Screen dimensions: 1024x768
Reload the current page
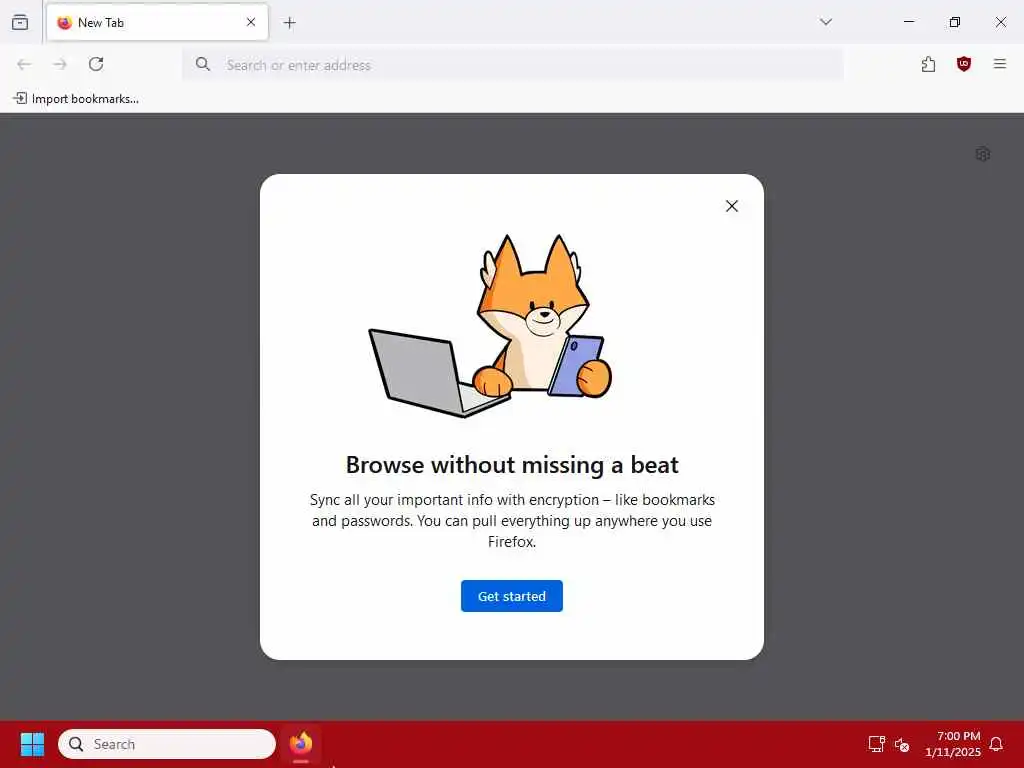(x=96, y=64)
